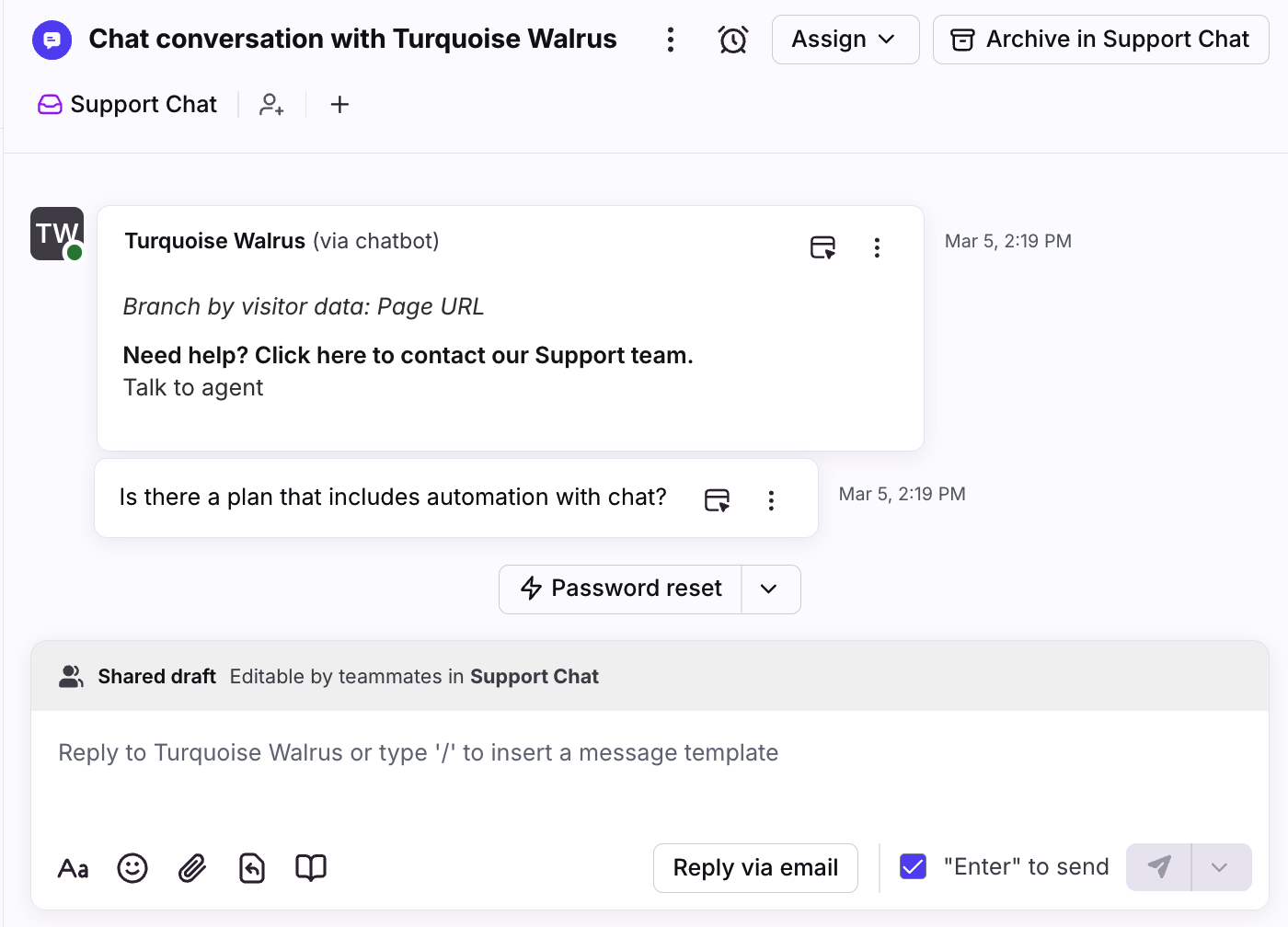This screenshot has width=1288, height=927.
Task: Open the emoji picker
Action: point(132,867)
